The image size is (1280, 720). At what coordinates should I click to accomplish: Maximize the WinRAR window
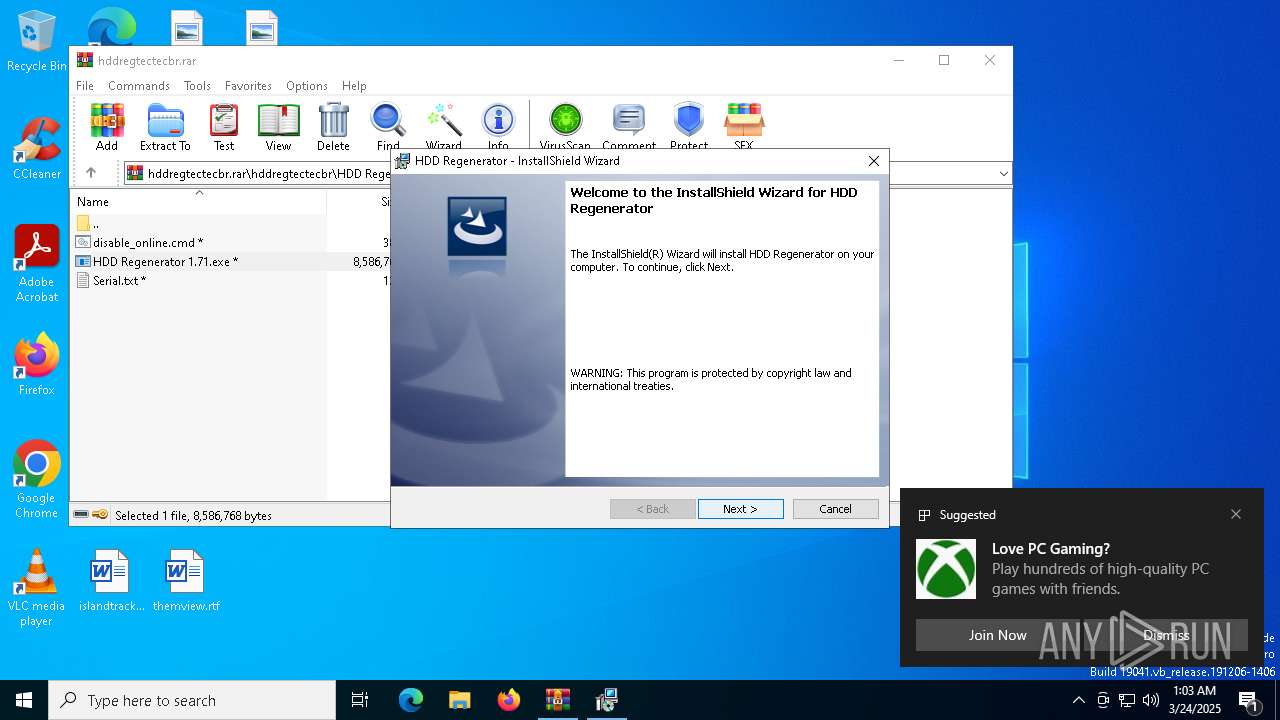[943, 60]
